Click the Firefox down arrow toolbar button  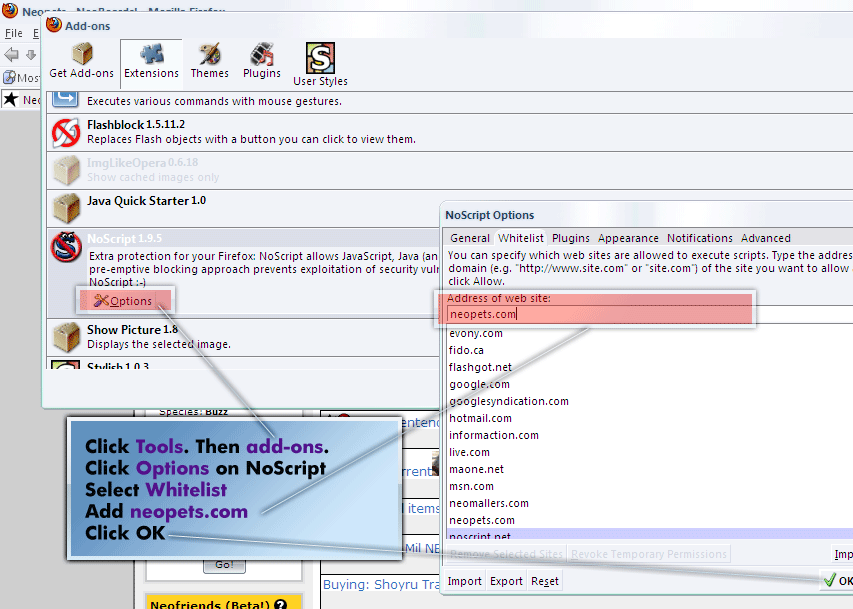click(31, 54)
